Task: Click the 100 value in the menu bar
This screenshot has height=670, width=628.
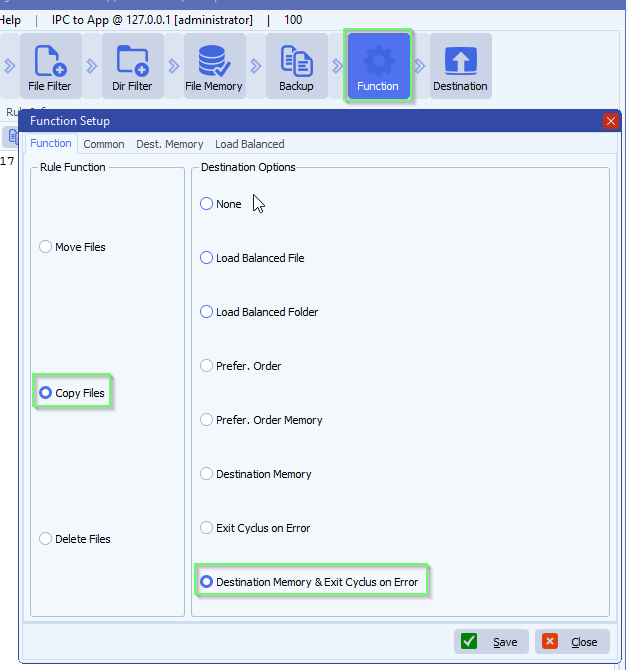Action: pyautogui.click(x=293, y=20)
